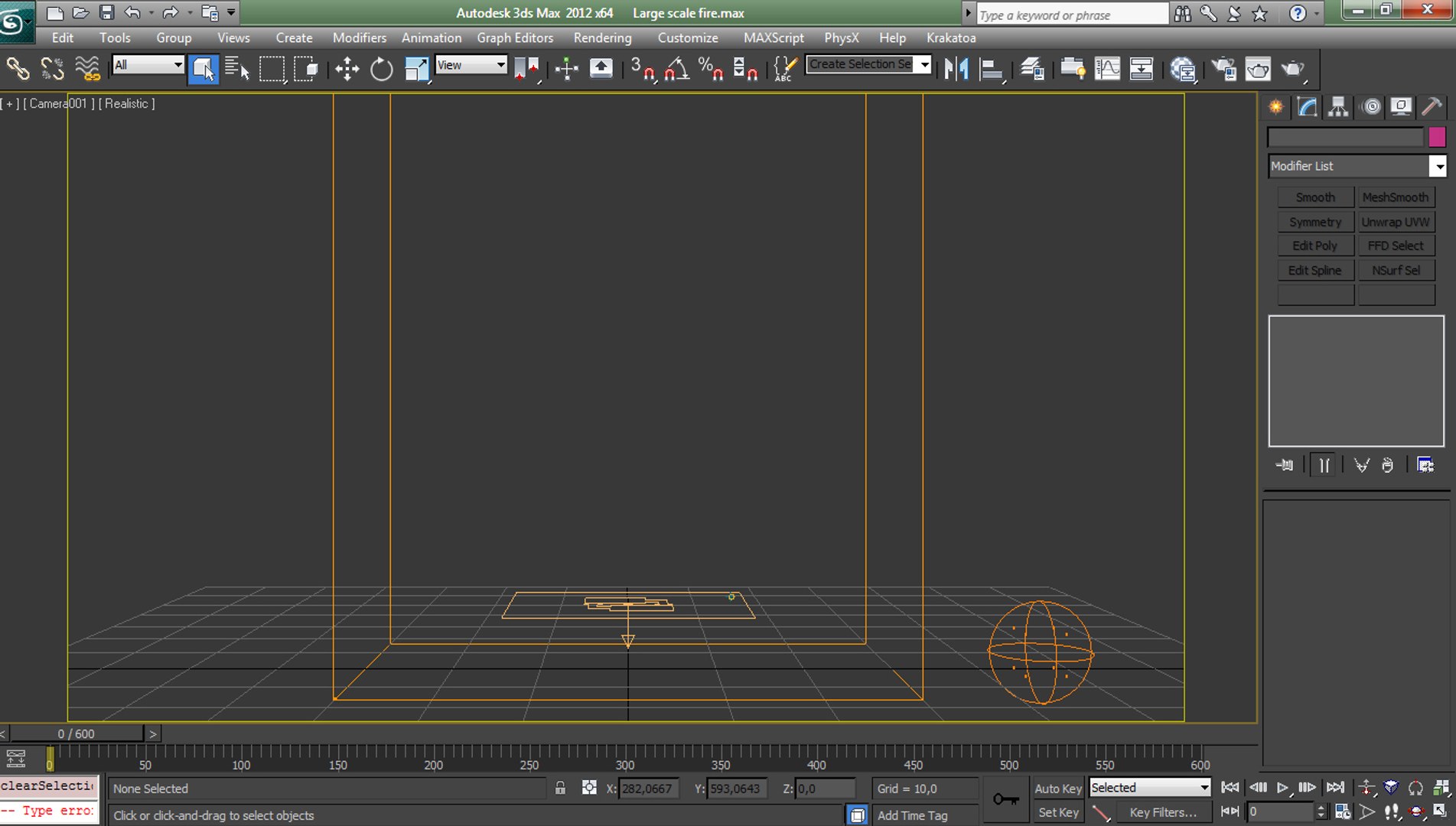The image size is (1456, 826).
Task: Open the Graph Editors menu
Action: point(515,37)
